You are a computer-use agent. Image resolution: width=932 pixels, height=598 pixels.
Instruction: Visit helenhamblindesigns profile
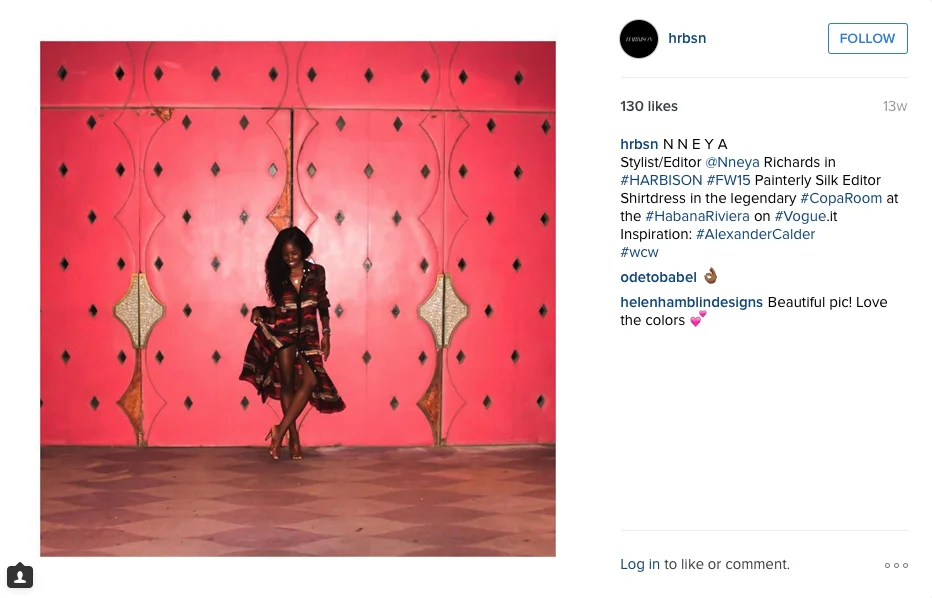[x=691, y=302]
